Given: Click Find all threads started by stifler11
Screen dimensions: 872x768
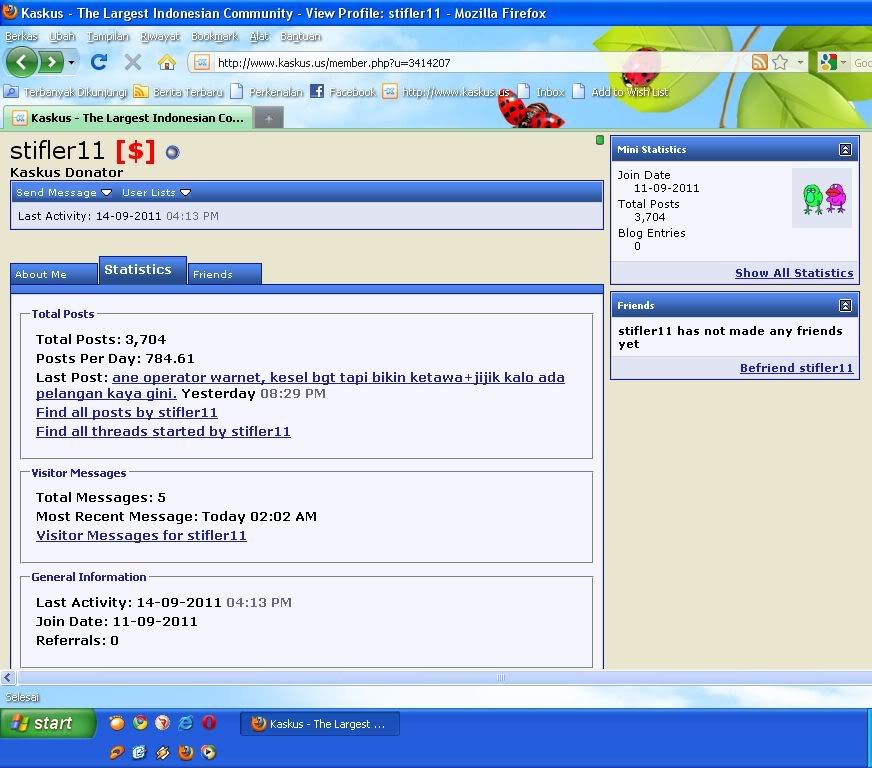Looking at the screenshot, I should [x=163, y=432].
